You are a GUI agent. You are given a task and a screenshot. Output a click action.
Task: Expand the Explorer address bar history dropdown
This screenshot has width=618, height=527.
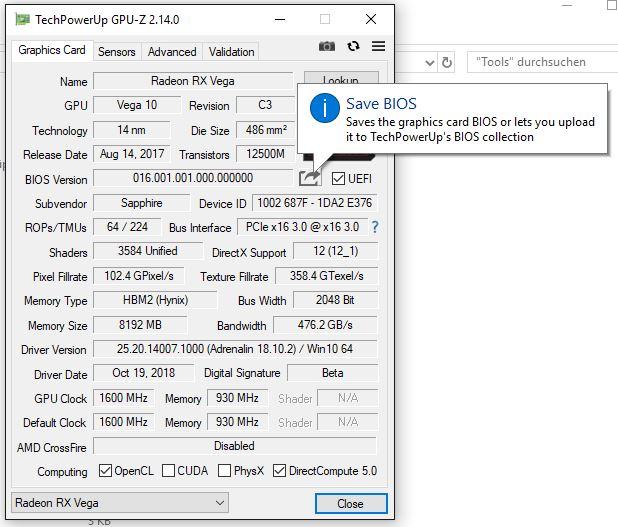click(x=430, y=63)
